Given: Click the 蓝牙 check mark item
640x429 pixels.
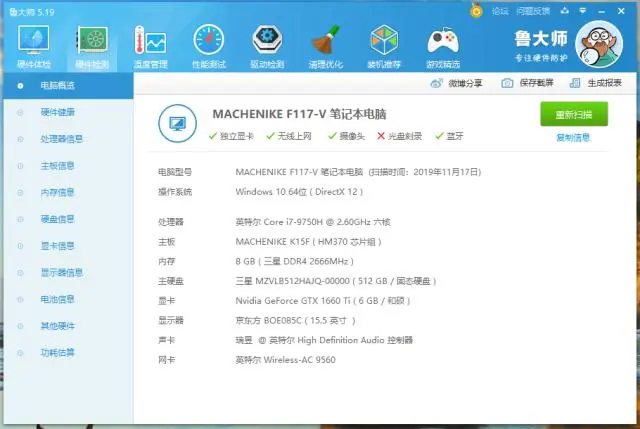Looking at the screenshot, I should pyautogui.click(x=449, y=136).
